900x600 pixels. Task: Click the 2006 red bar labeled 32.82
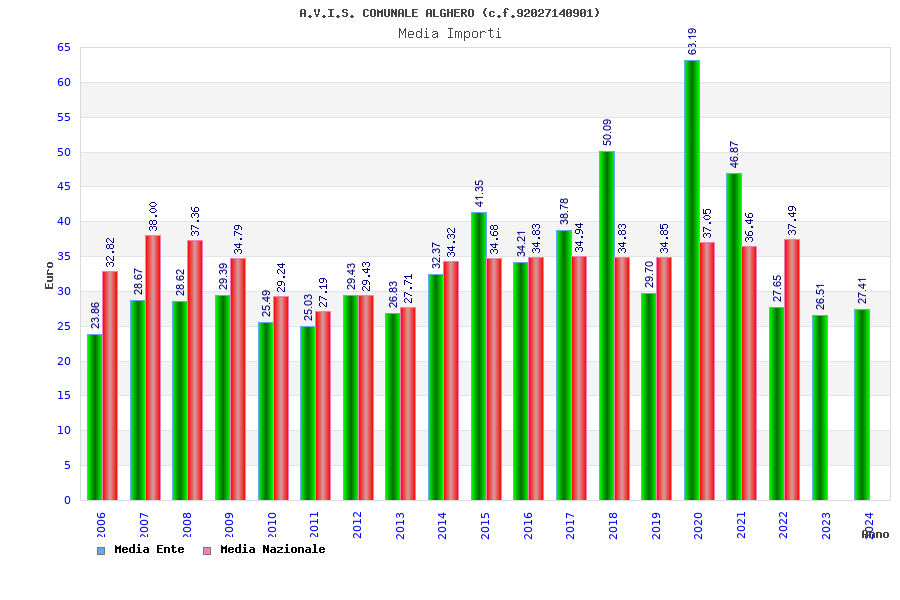click(x=110, y=386)
